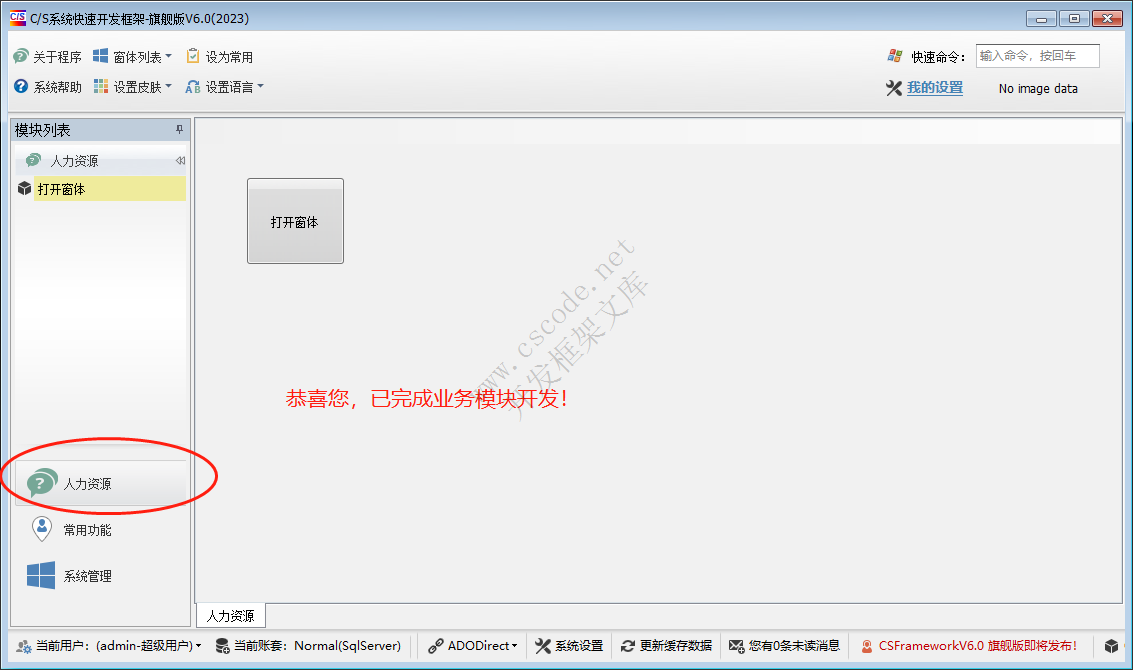
Task: Click the 系统管理 windows logo icon
Action: point(40,575)
